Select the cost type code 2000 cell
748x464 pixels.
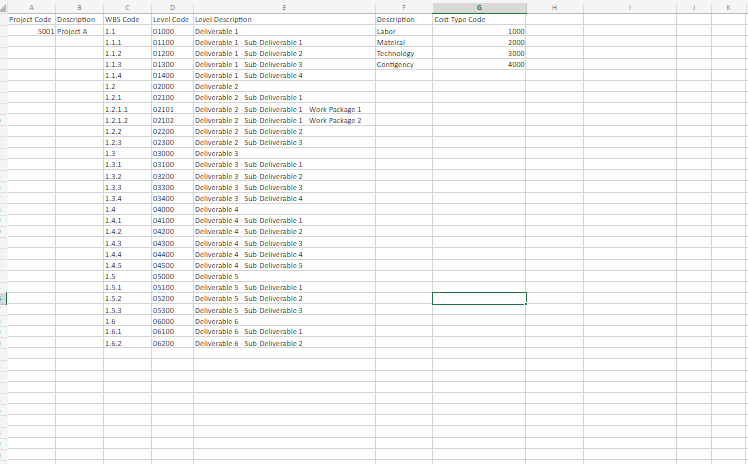pos(479,42)
